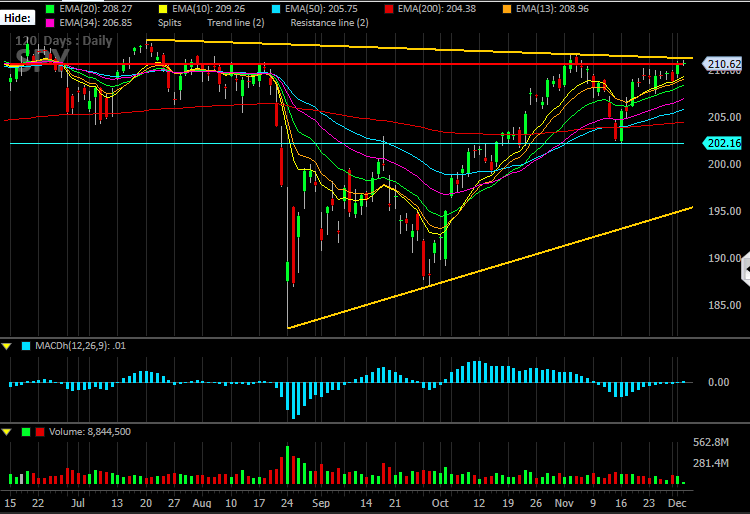Click the orange EMA(13) color swatch

(507, 9)
